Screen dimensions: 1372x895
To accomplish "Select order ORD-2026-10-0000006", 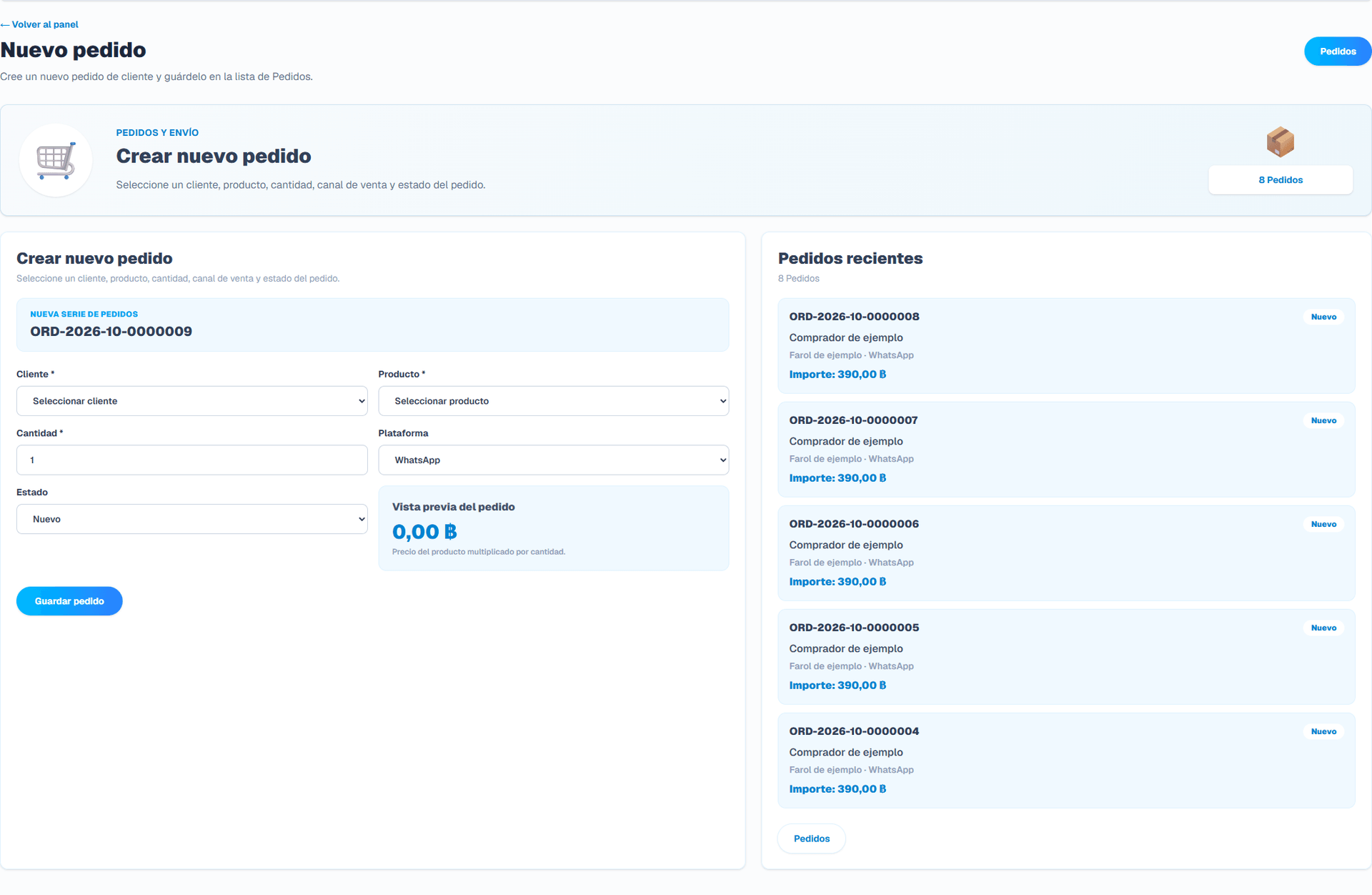I will tap(1066, 553).
